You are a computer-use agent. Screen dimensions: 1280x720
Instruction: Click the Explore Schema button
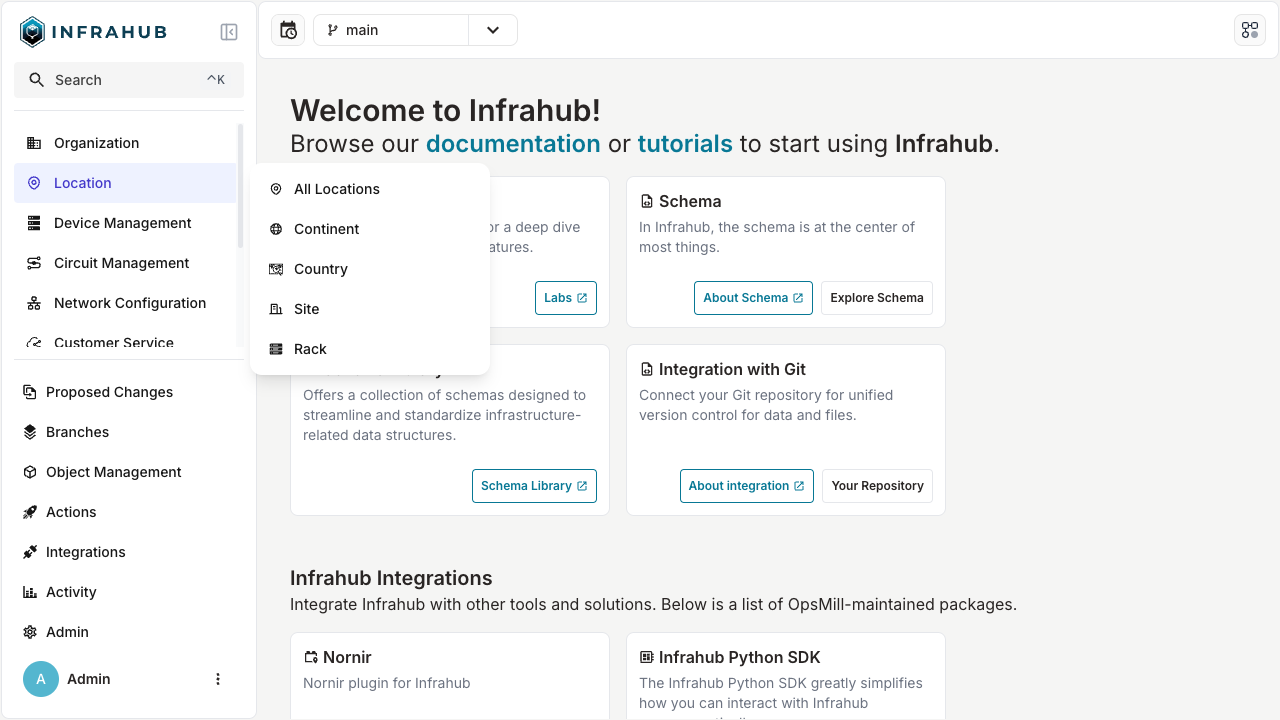[877, 298]
